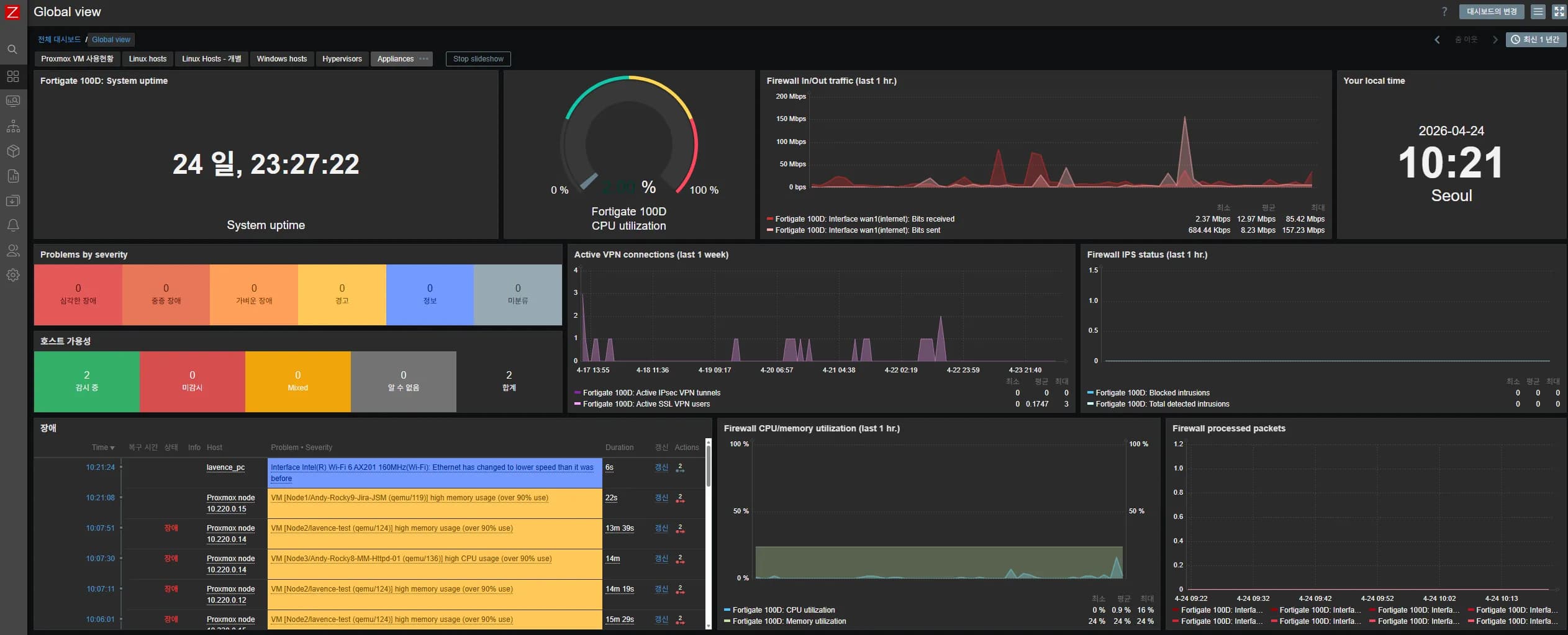
Task: Open the Users sidebar icon
Action: (12, 250)
